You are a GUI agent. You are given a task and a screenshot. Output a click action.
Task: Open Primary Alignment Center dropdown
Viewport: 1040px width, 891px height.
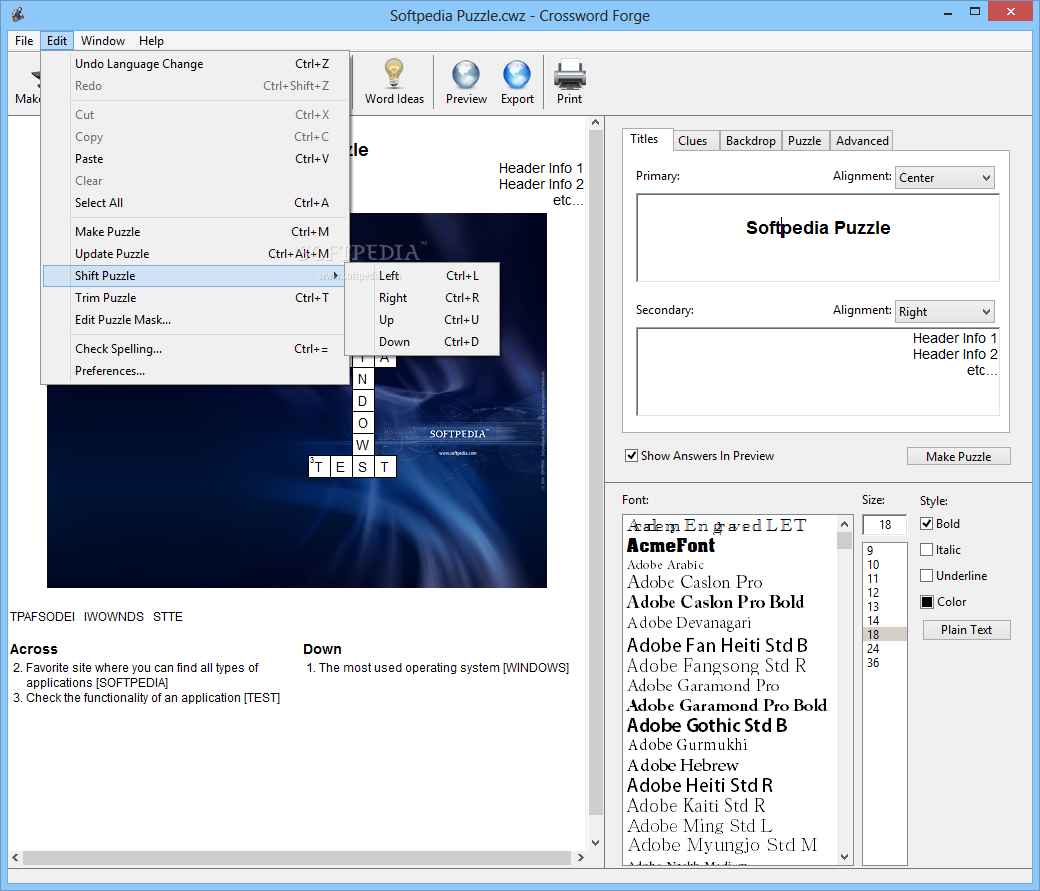point(944,177)
